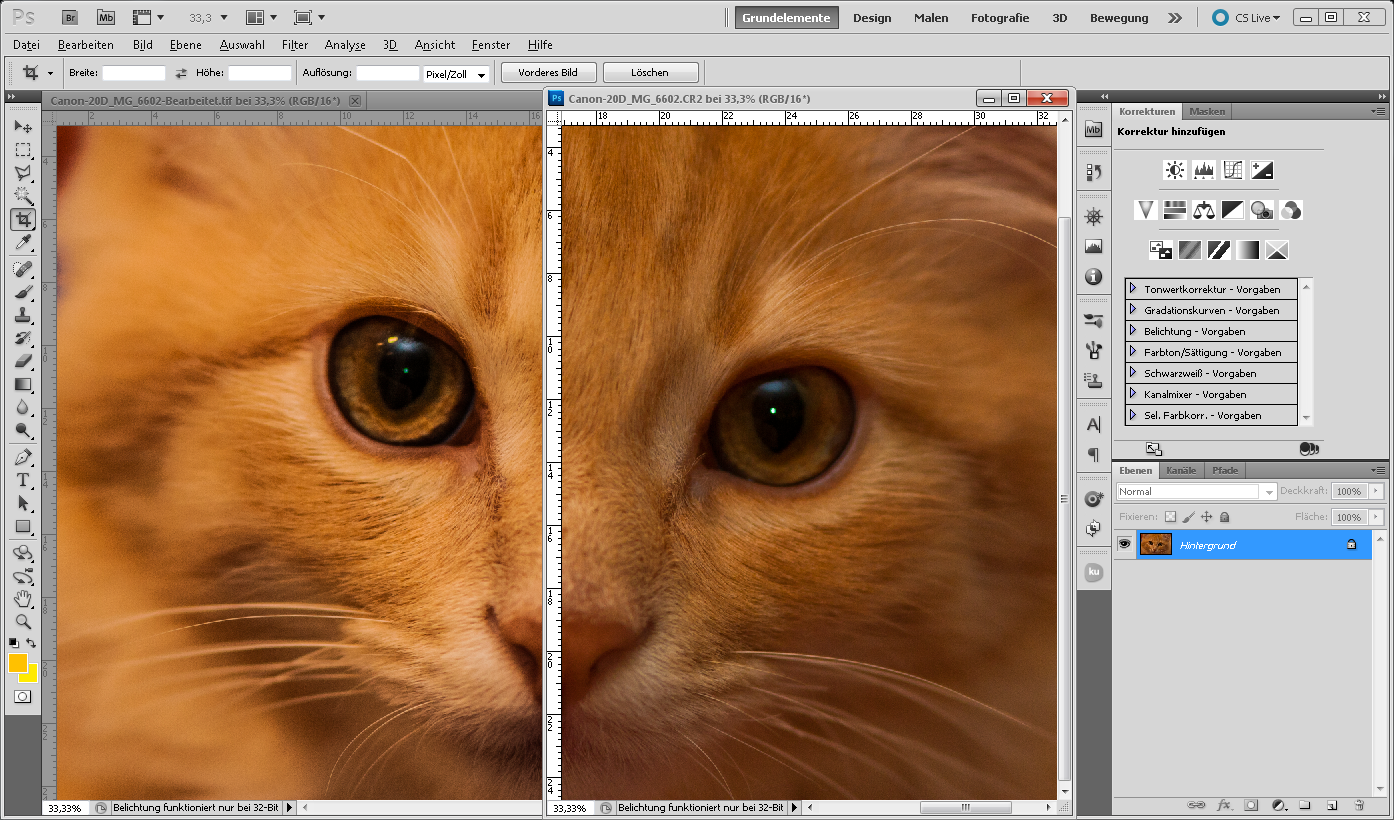Screen dimensions: 1394x820
Task: Add a Curves adjustment from Korrekturen
Action: pos(1233,170)
